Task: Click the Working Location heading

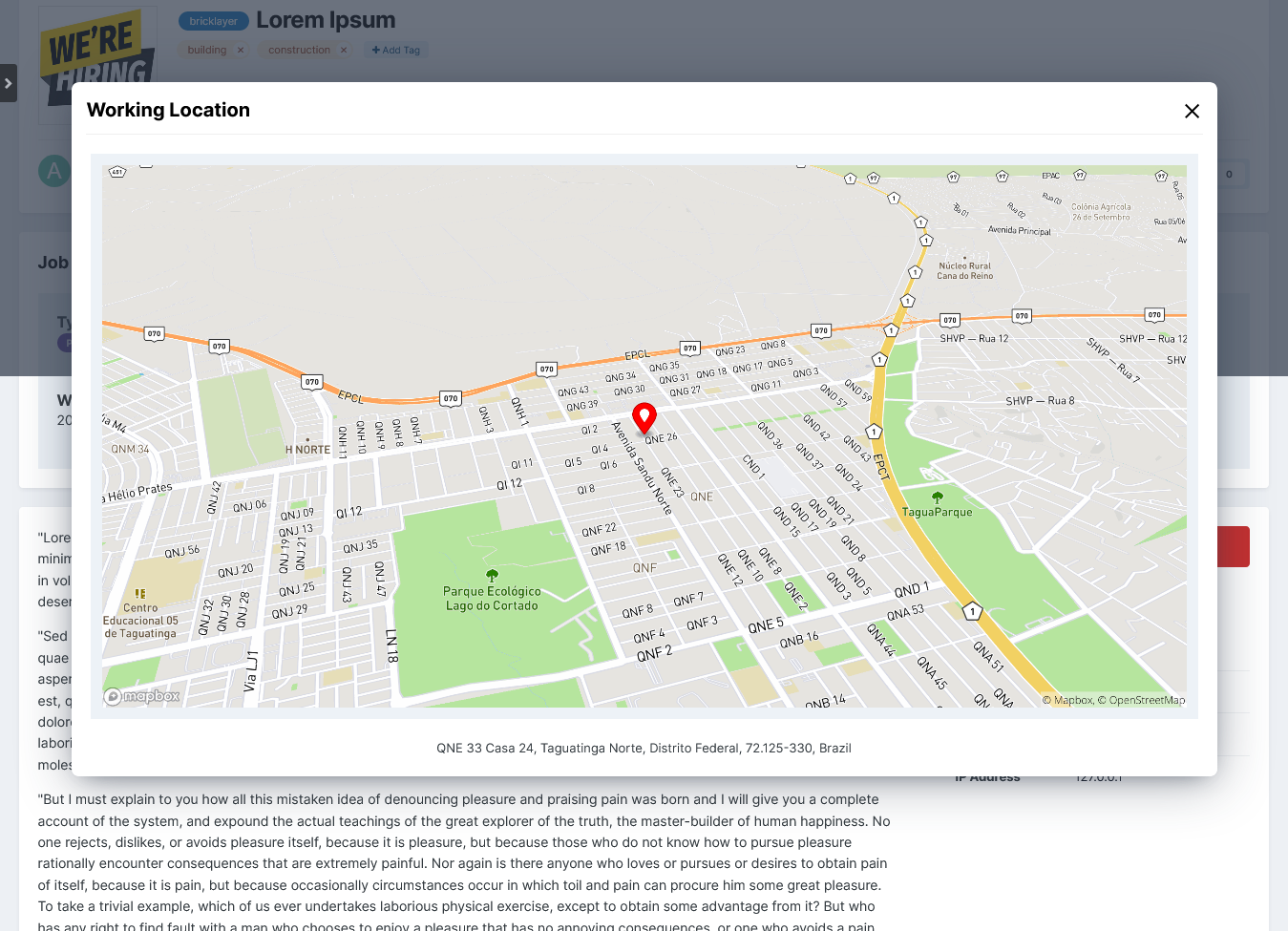Action: pos(168,110)
